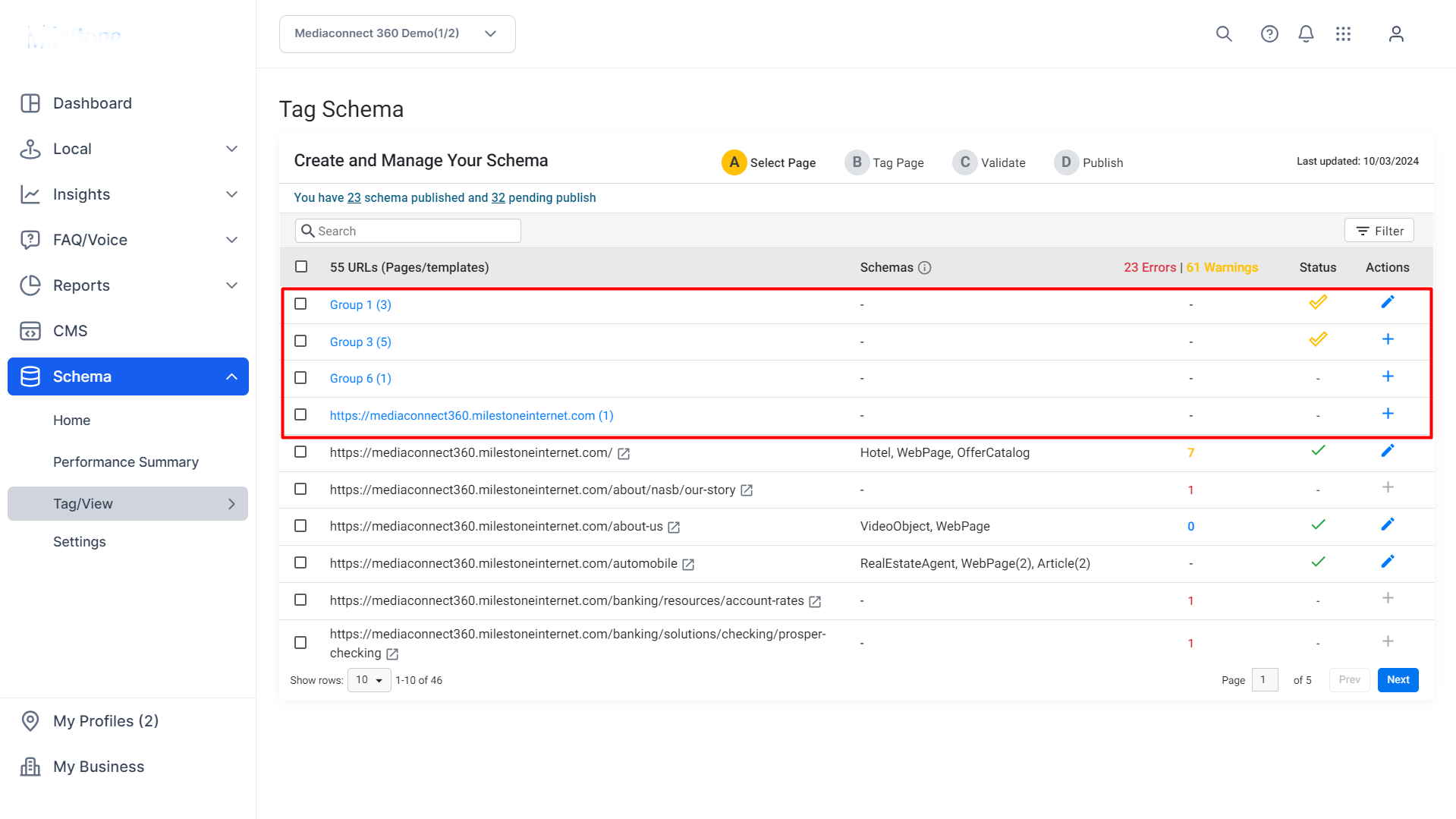This screenshot has width=1456, height=819.
Task: Check the mediaconnect360.milestoneinternet.com (1) row checkbox
Action: [x=300, y=414]
